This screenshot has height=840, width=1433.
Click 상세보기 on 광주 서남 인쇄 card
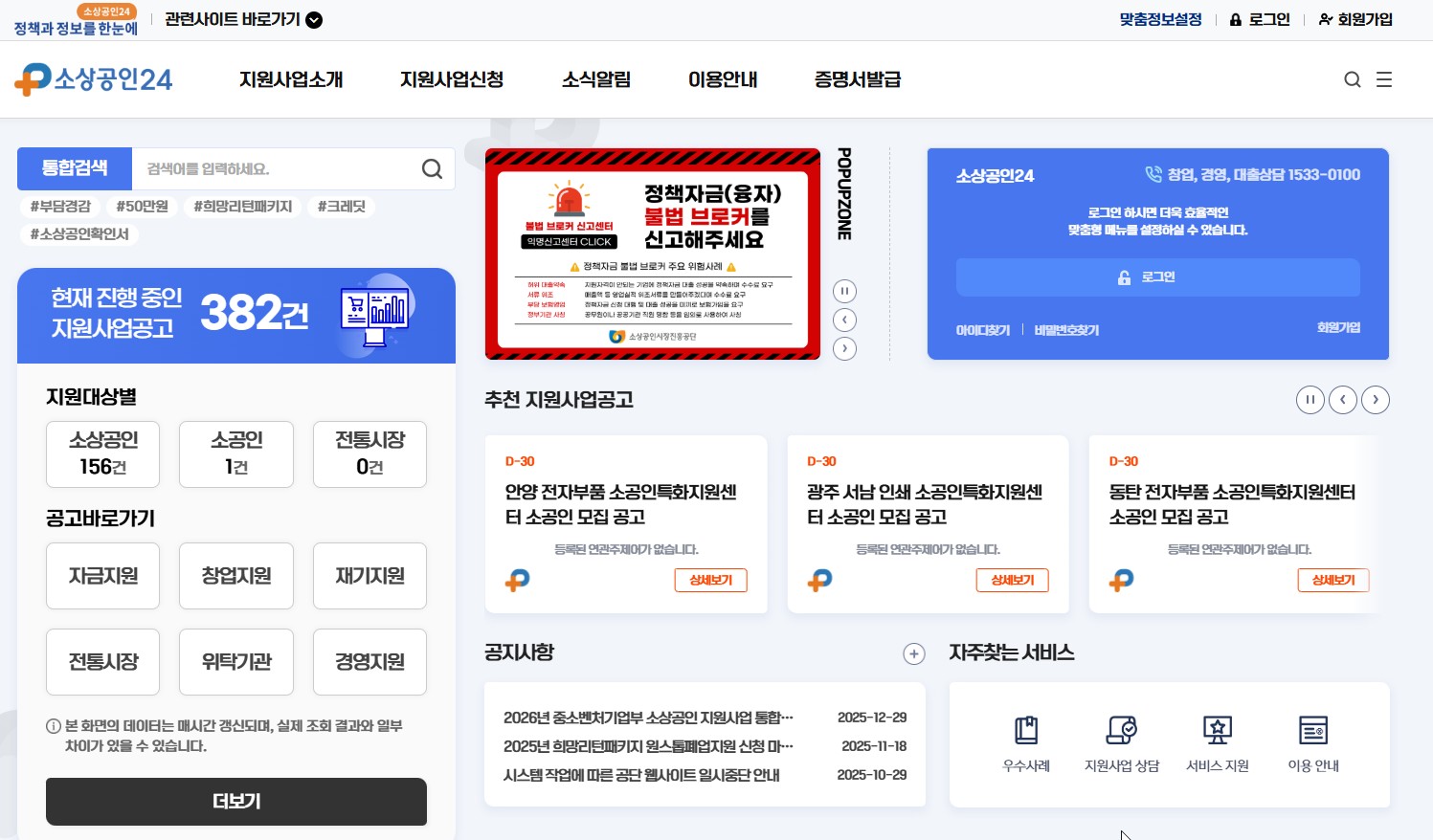click(x=1013, y=580)
